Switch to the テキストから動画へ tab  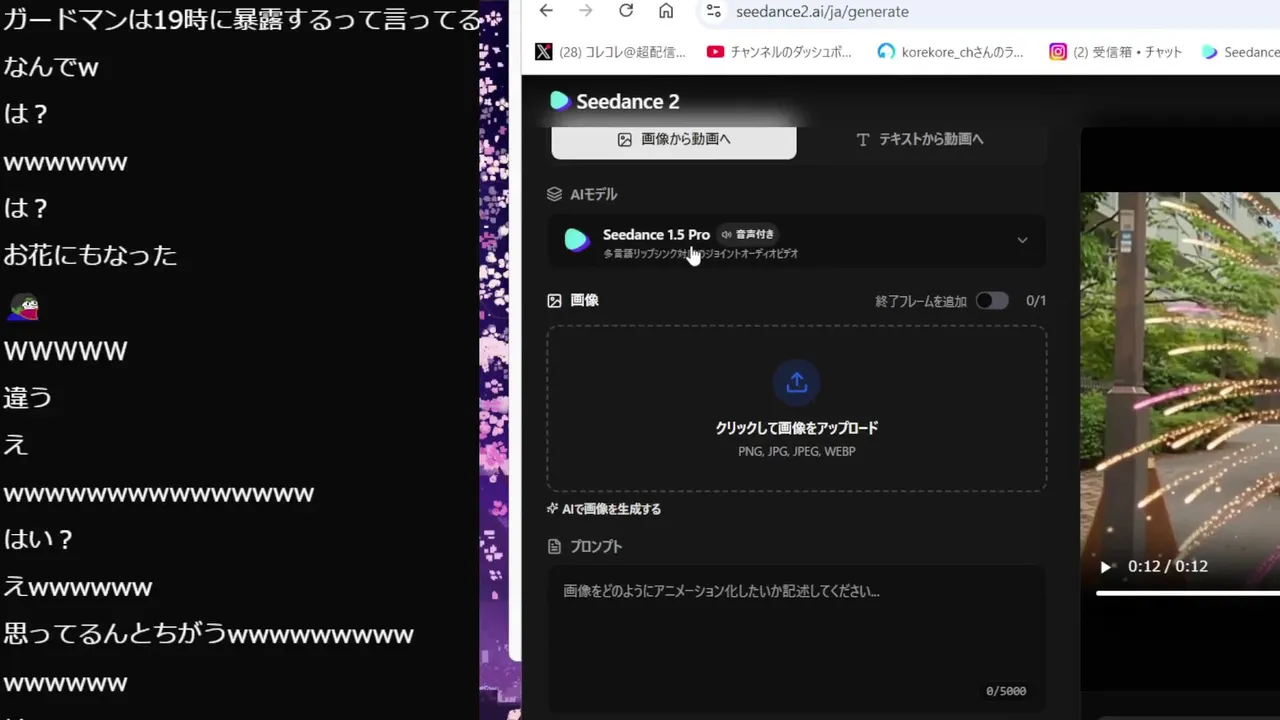(x=920, y=140)
